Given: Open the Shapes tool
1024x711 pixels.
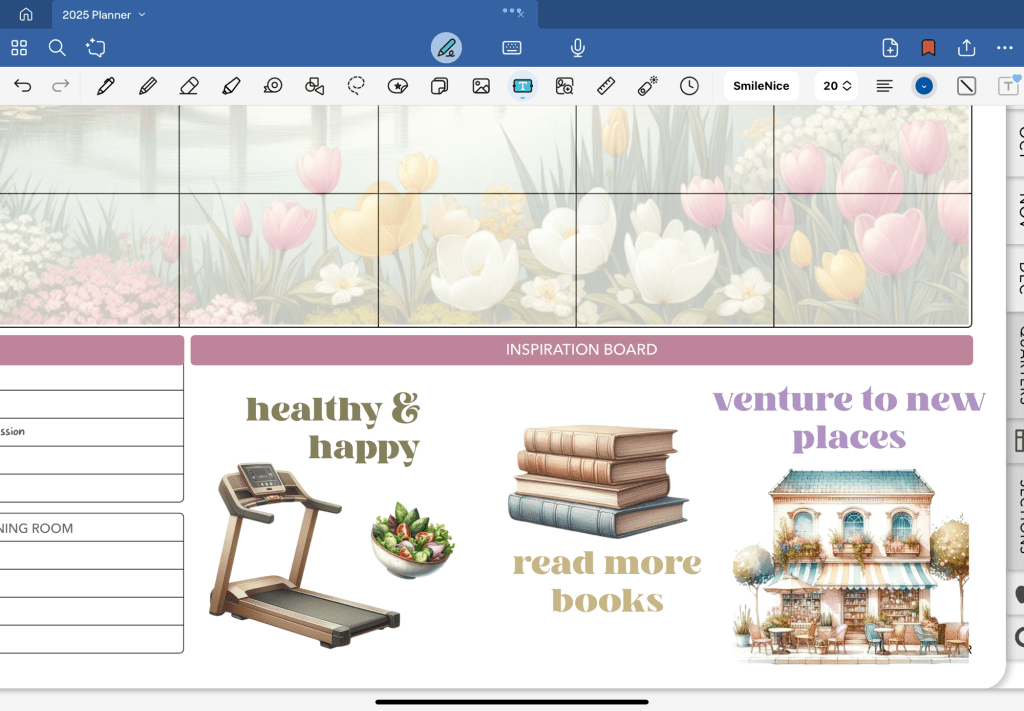Looking at the screenshot, I should point(314,86).
